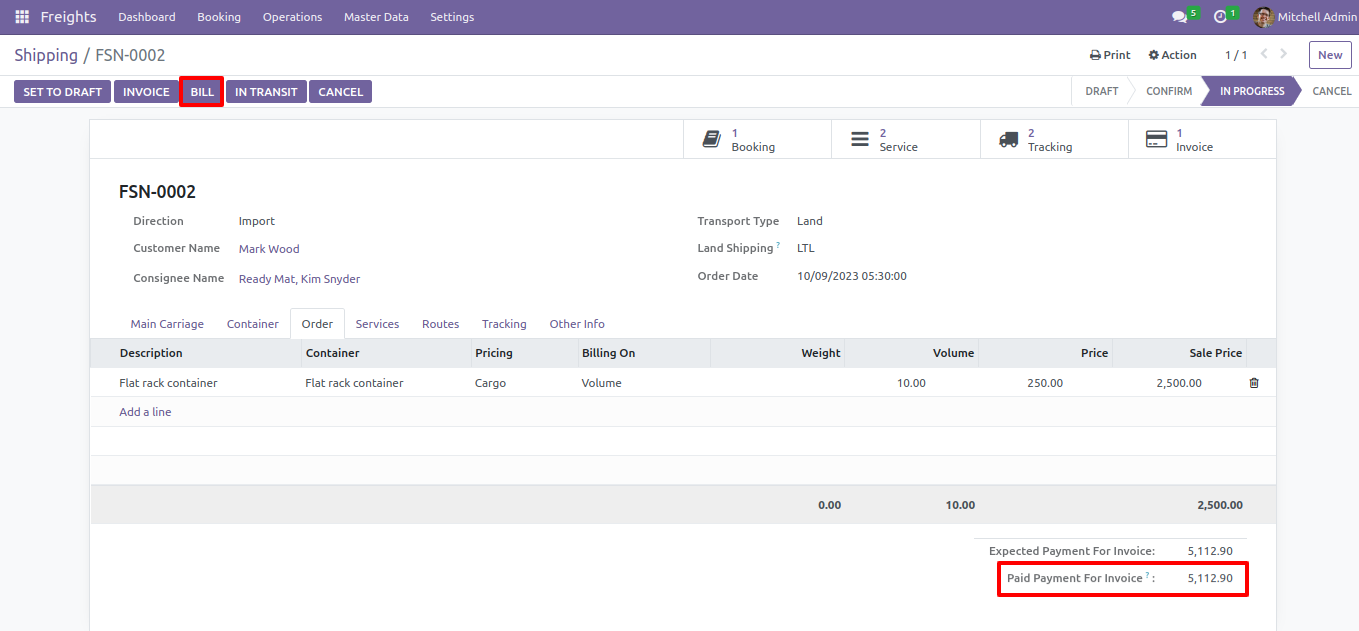Delete the Flat rack container line

click(x=1254, y=383)
